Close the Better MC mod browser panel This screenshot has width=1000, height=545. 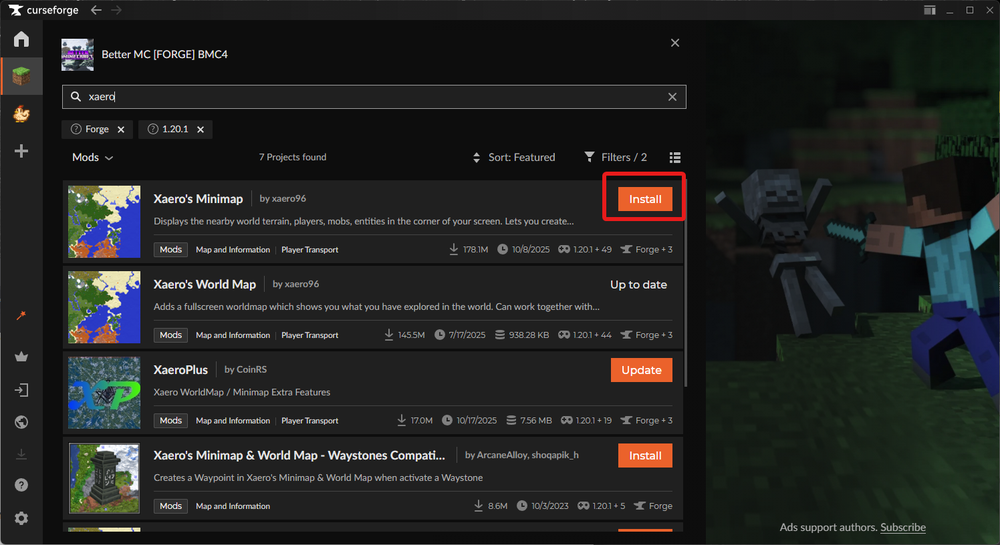click(675, 43)
